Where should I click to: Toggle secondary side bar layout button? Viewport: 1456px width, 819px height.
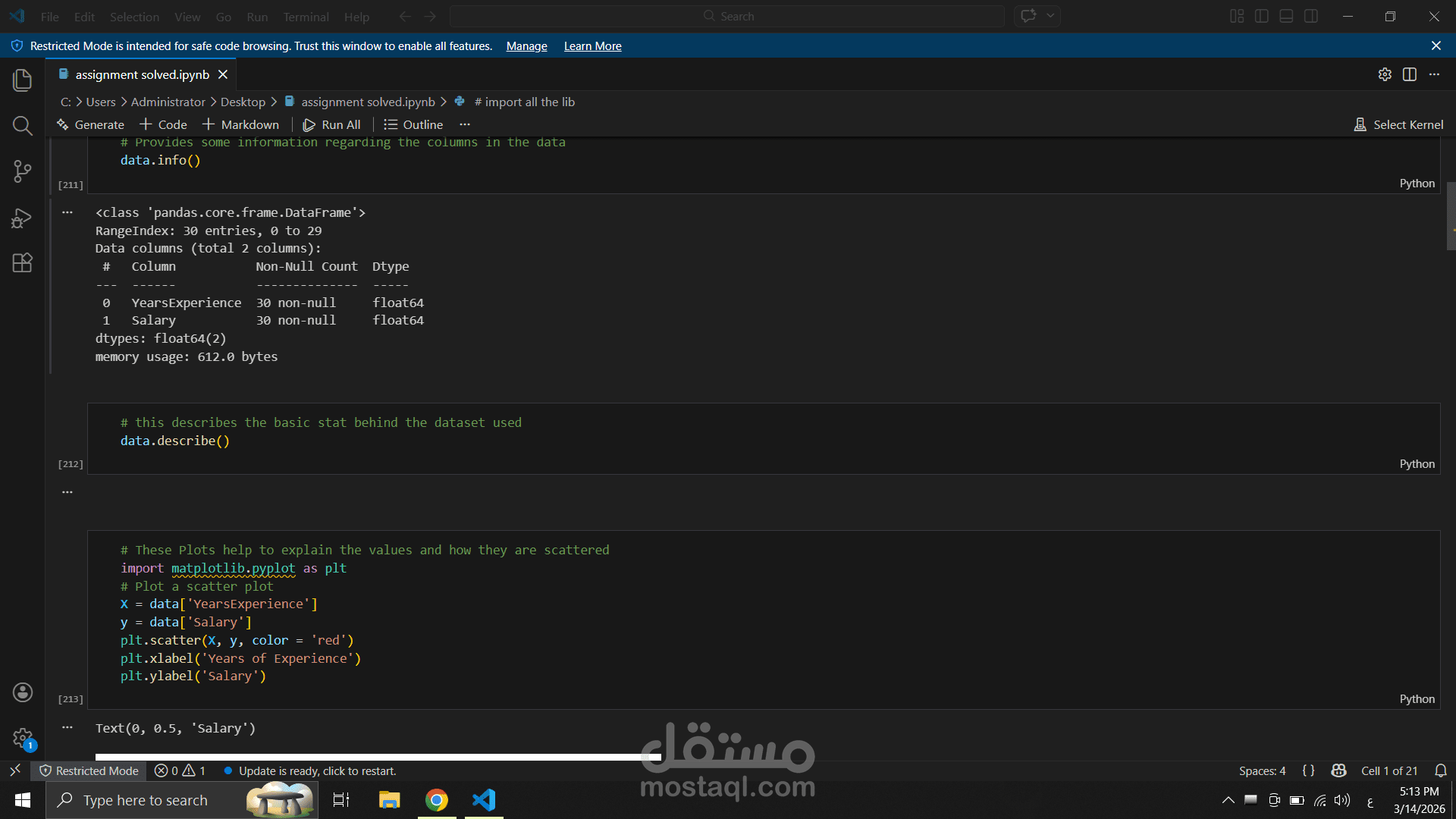point(1311,17)
